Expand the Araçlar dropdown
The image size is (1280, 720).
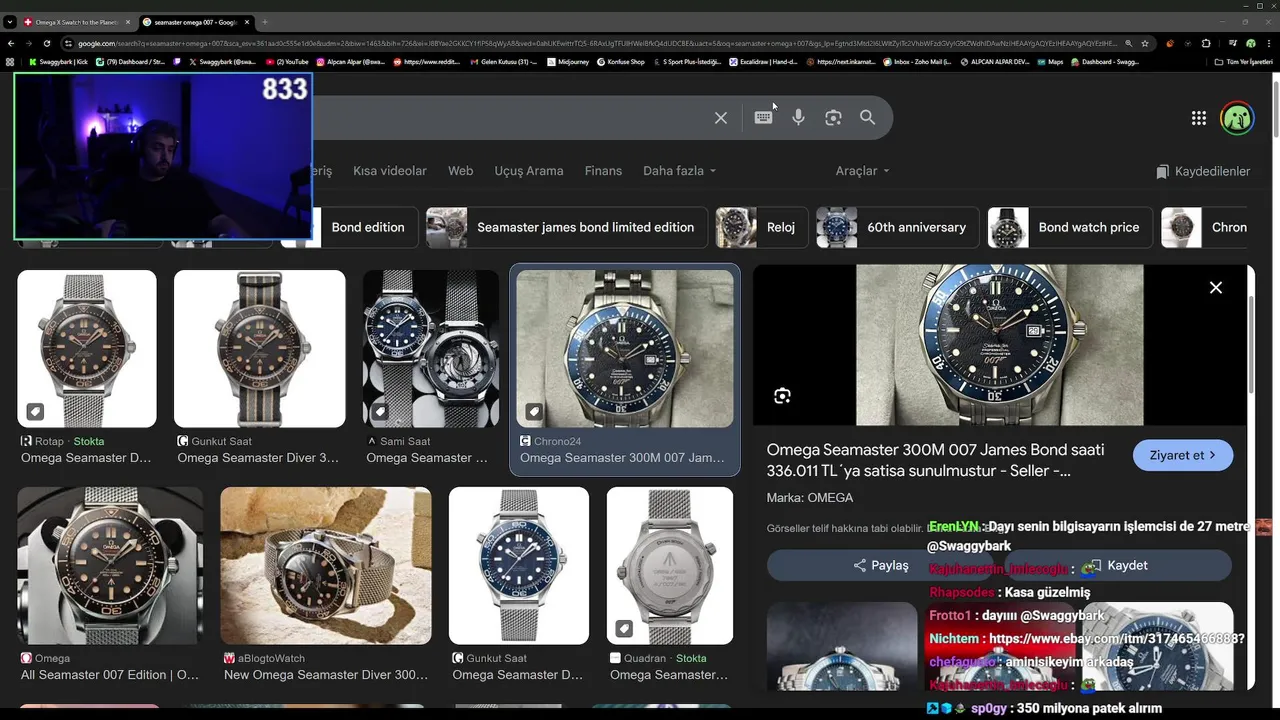point(862,171)
